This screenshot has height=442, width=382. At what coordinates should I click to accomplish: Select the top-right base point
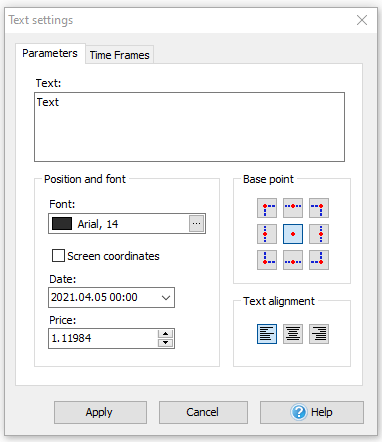pyautogui.click(x=319, y=208)
